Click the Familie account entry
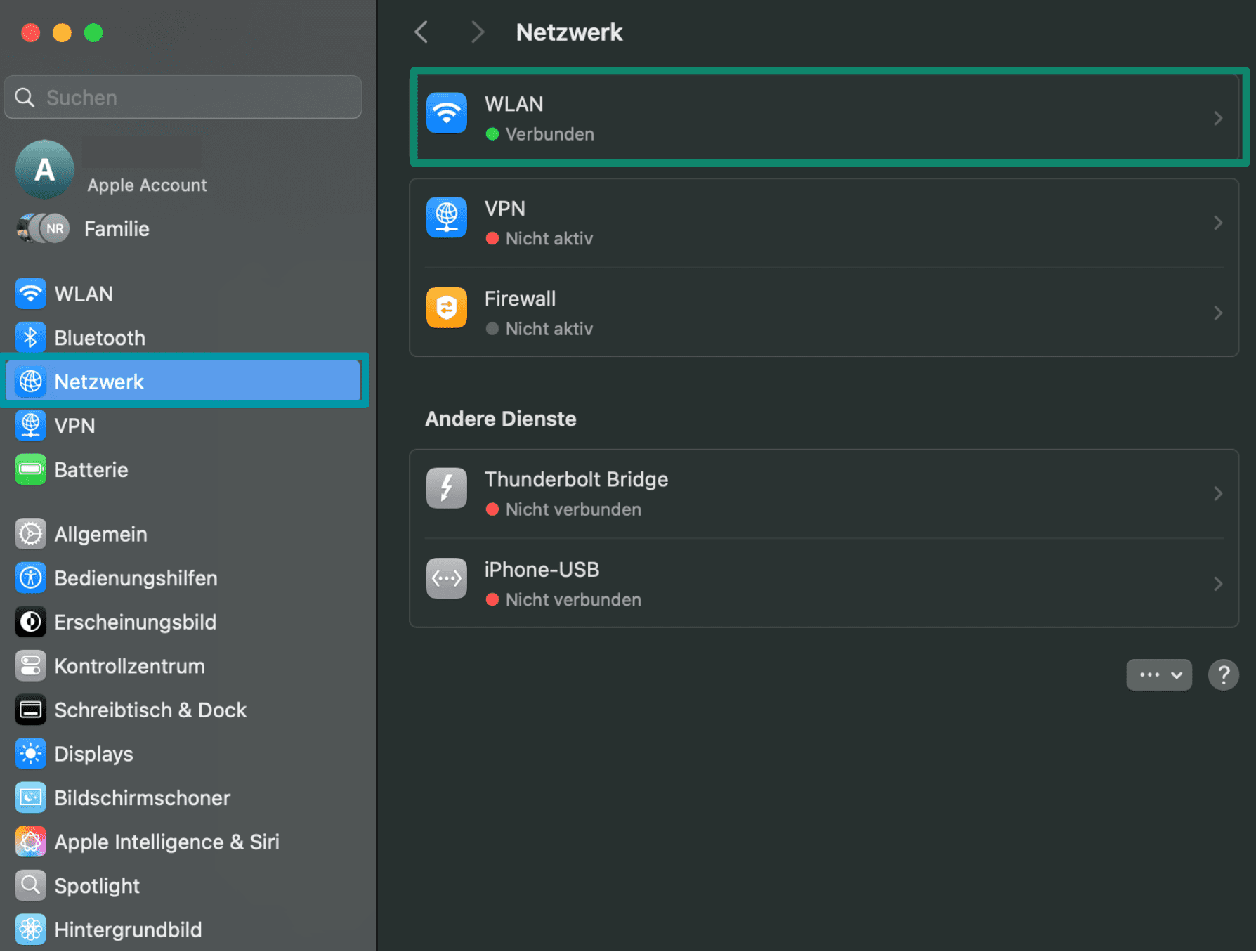Image resolution: width=1256 pixels, height=952 pixels. click(x=116, y=228)
